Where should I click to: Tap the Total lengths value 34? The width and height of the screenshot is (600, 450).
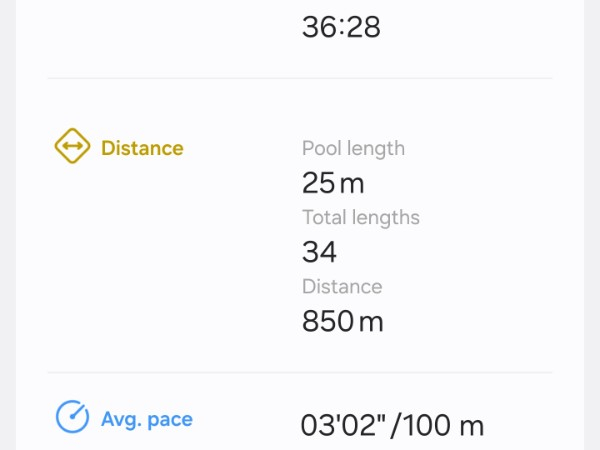(x=319, y=252)
